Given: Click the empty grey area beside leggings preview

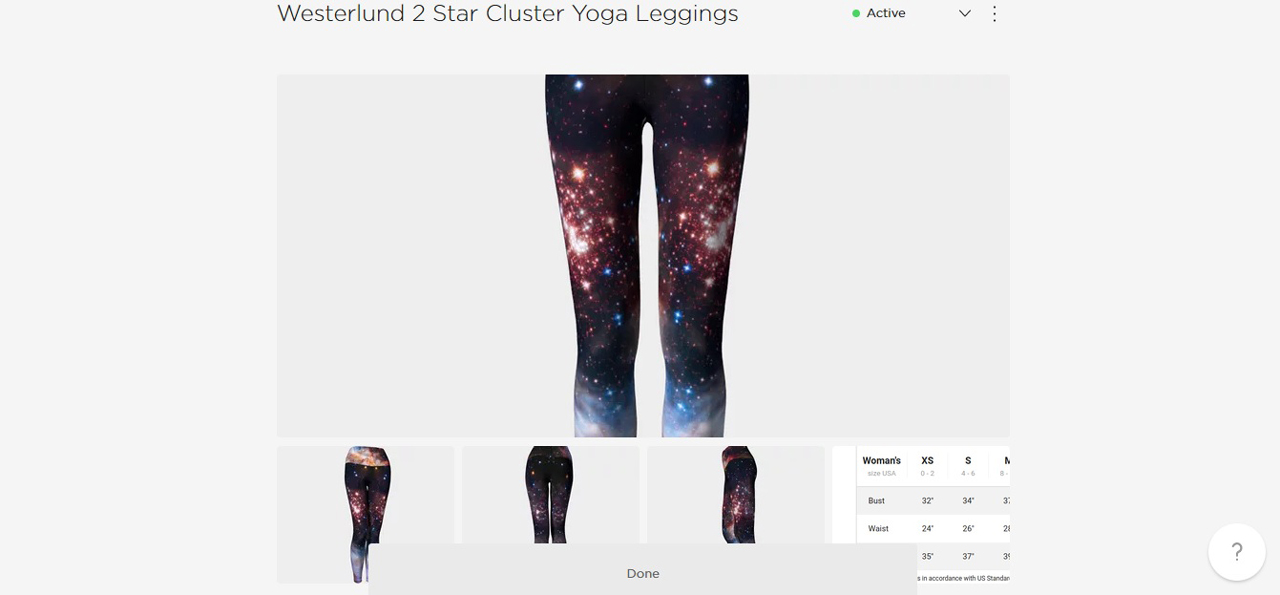Looking at the screenshot, I should tap(410, 255).
